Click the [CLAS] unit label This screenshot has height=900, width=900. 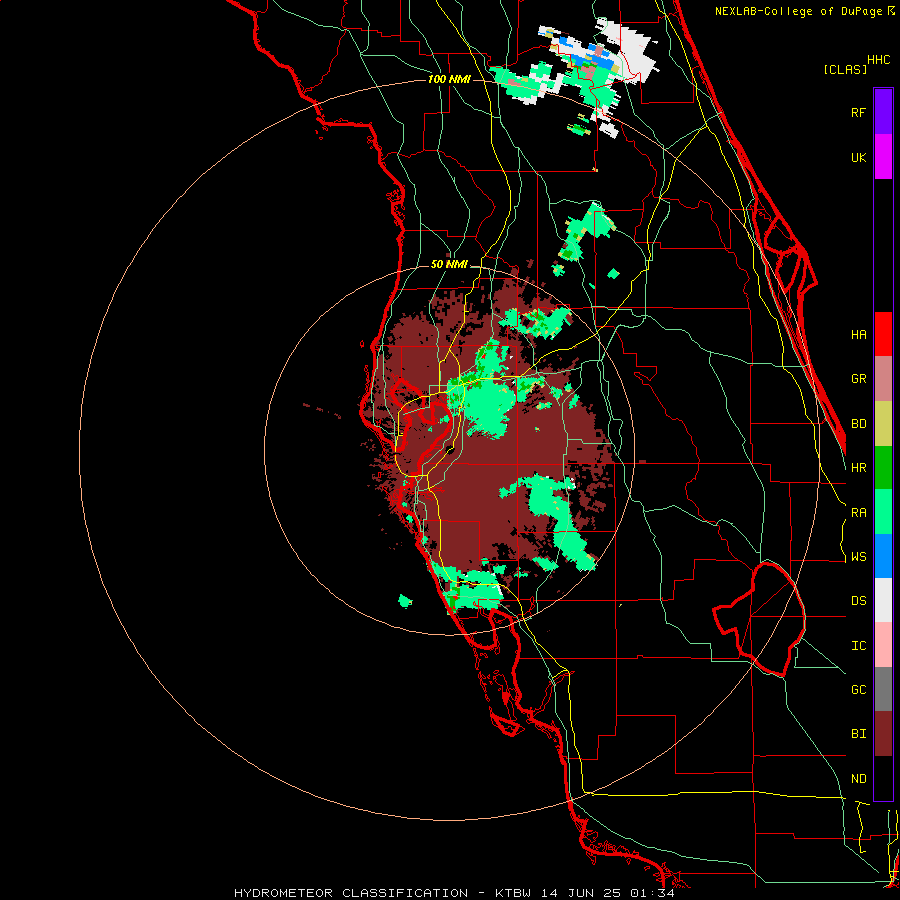(x=845, y=70)
